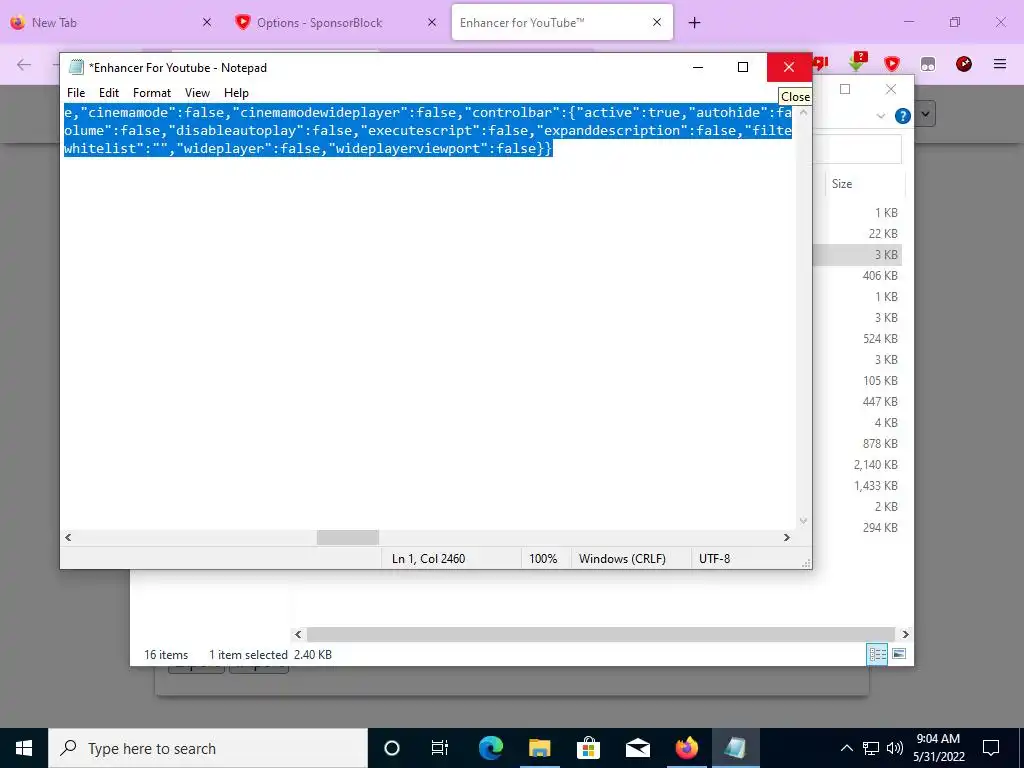Open the Notepad Edit menu
Image resolution: width=1024 pixels, height=768 pixels.
(x=108, y=93)
